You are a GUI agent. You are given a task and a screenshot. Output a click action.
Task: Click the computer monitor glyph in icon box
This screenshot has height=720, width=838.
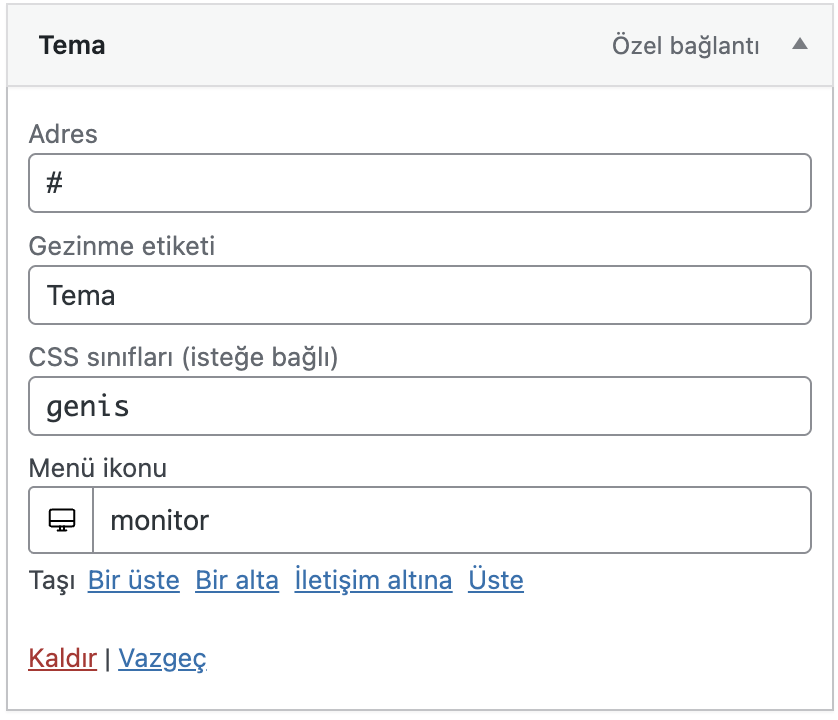click(60, 520)
